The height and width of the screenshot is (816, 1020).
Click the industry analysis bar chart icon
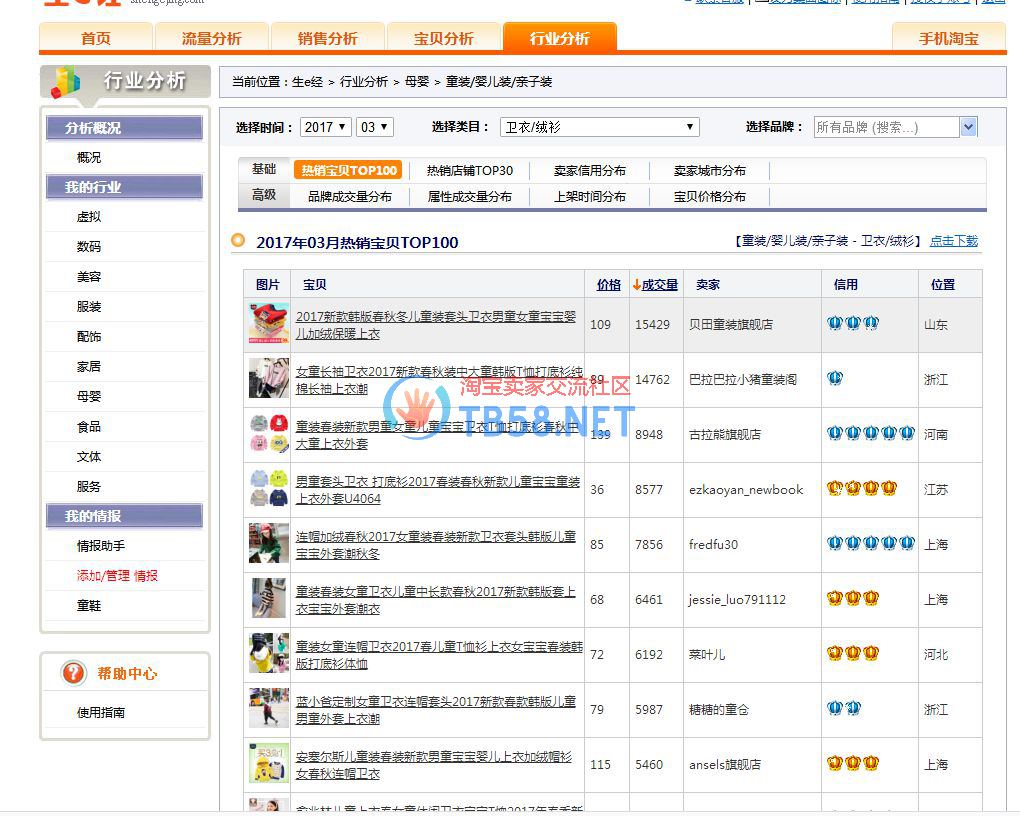(x=66, y=82)
